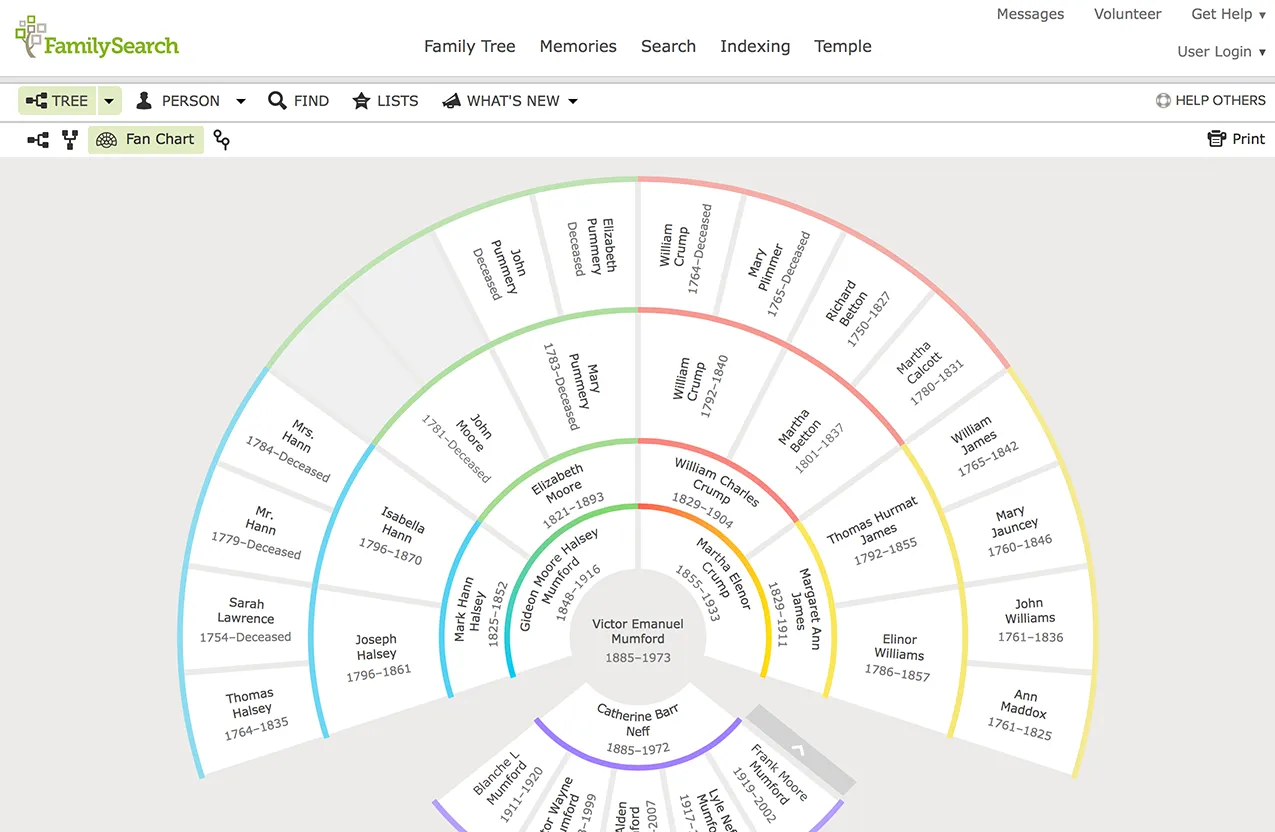This screenshot has width=1275, height=832.
Task: Click the Print printer icon
Action: pos(1217,139)
